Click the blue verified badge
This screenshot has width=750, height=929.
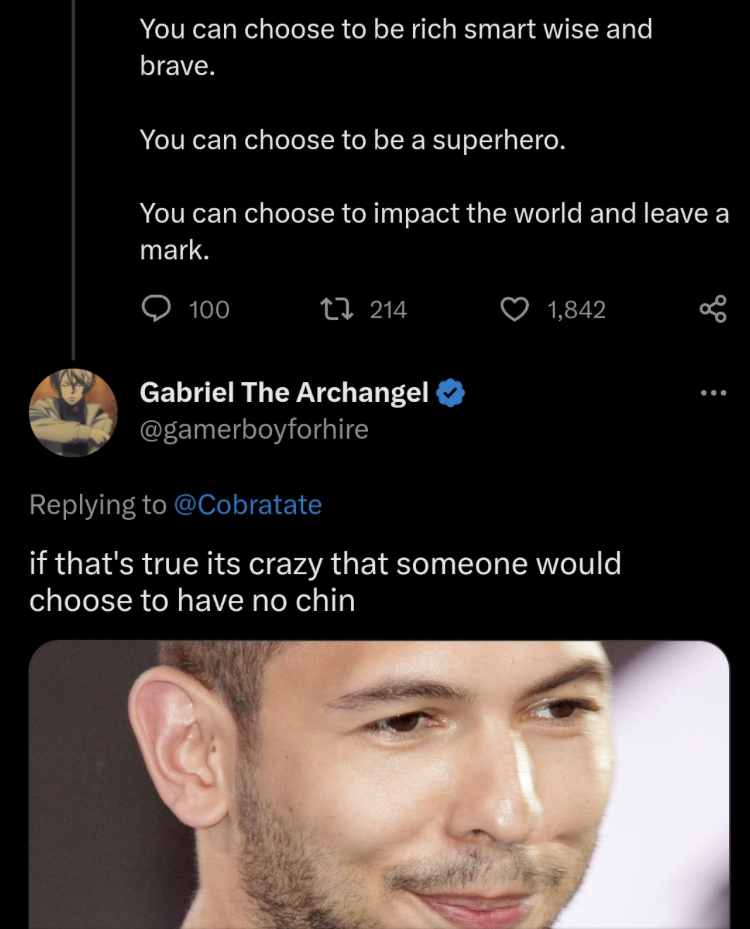[x=452, y=393]
